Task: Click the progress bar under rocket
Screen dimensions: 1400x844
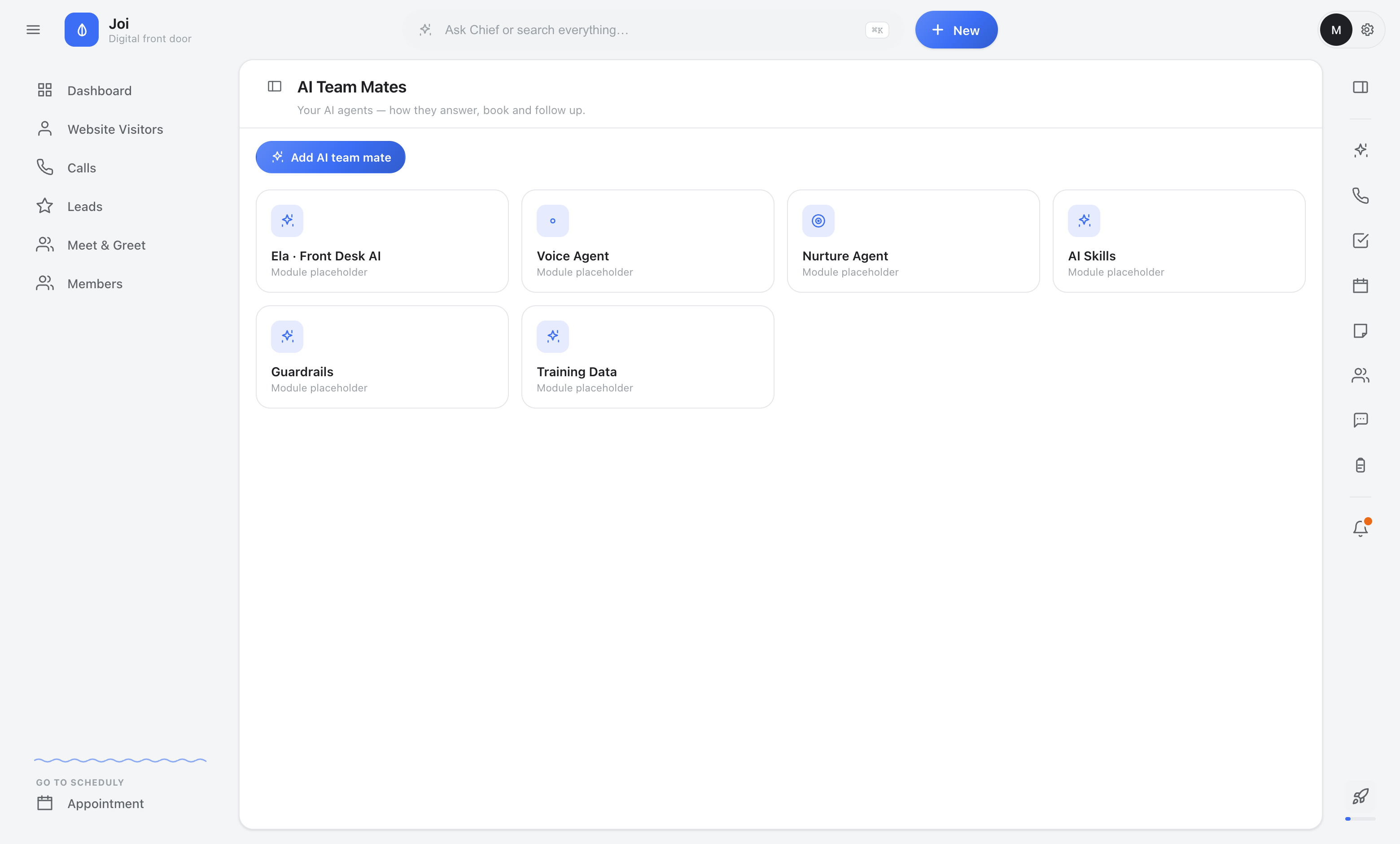Action: coord(1360,818)
